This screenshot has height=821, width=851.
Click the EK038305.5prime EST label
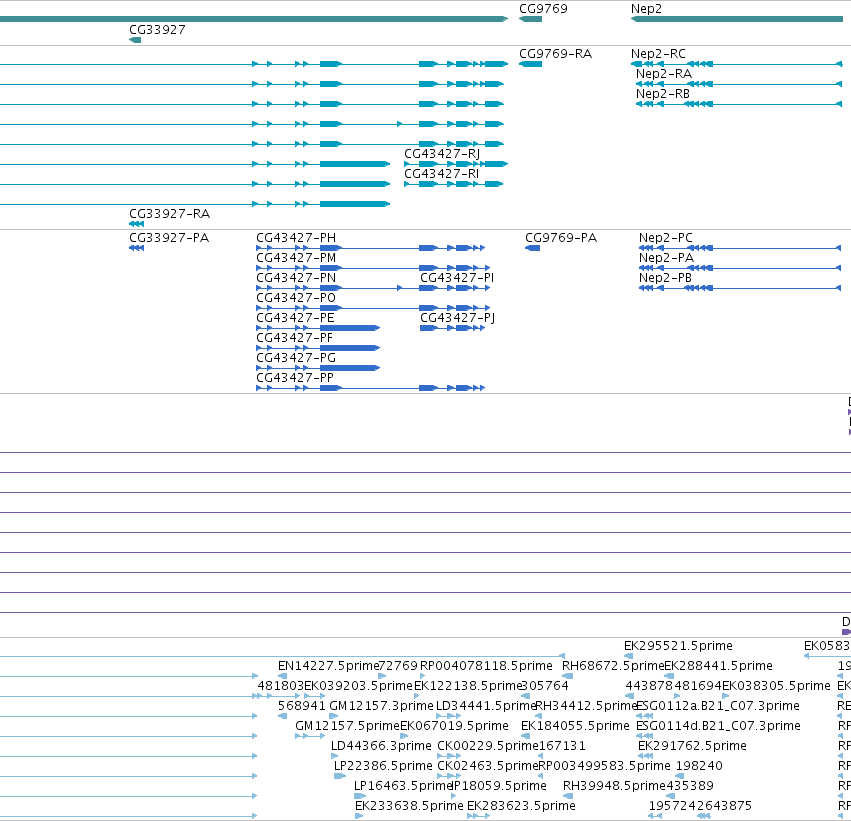(x=776, y=686)
